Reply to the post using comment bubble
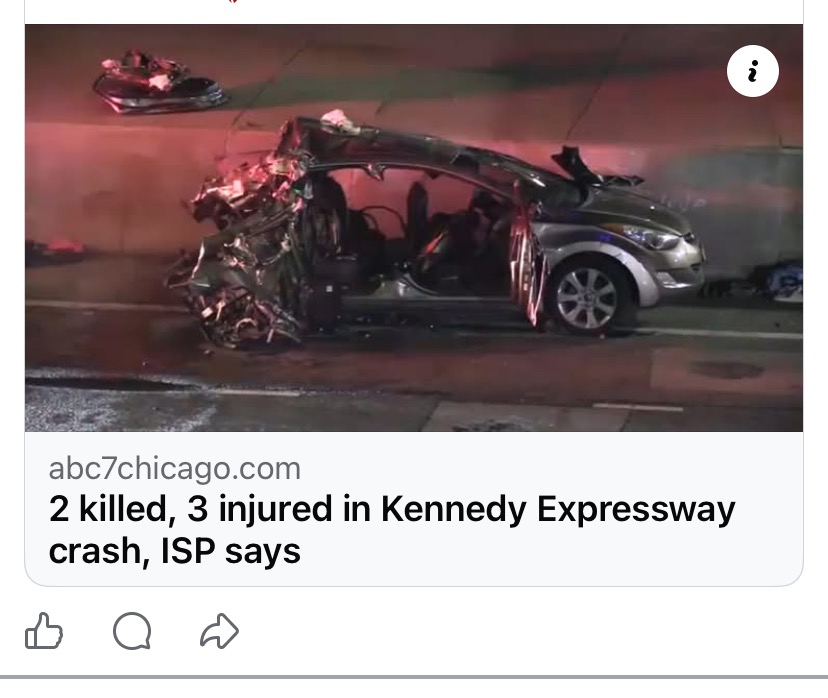Viewport: 828px width, 698px height. (x=132, y=630)
